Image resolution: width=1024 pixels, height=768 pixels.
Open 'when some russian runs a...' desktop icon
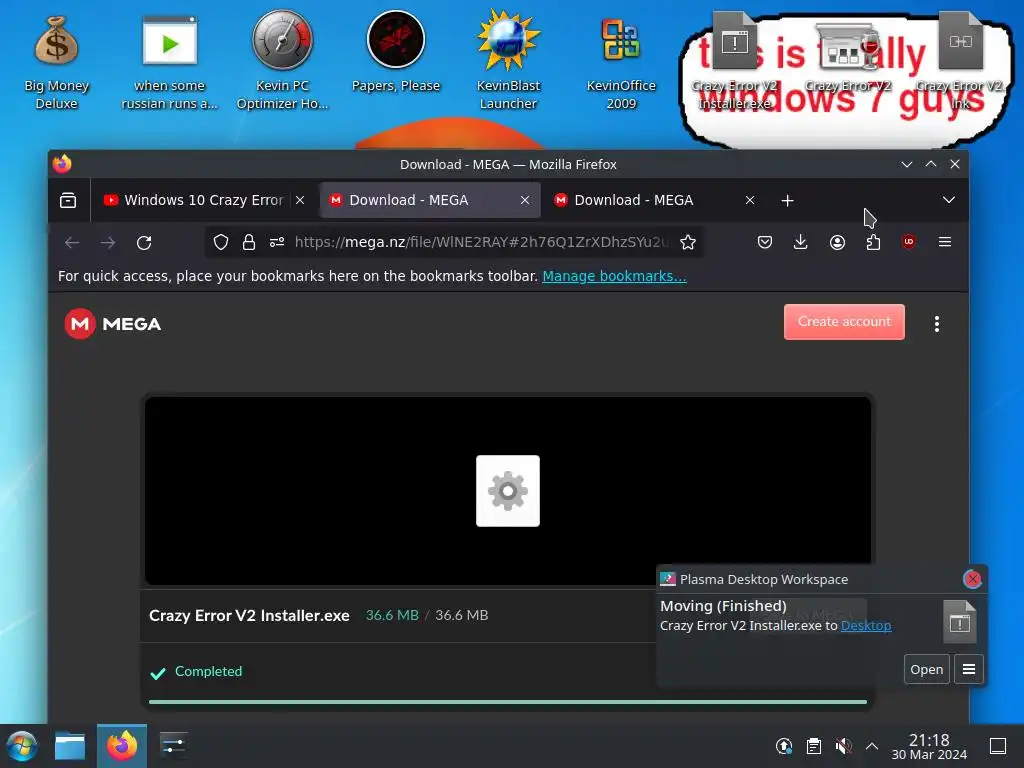point(170,62)
